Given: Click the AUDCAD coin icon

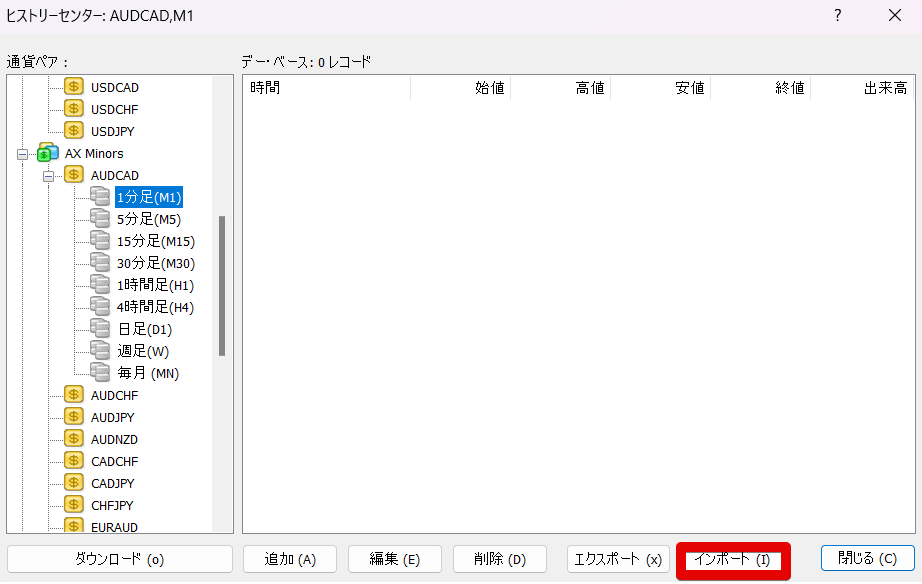Looking at the screenshot, I should [74, 175].
